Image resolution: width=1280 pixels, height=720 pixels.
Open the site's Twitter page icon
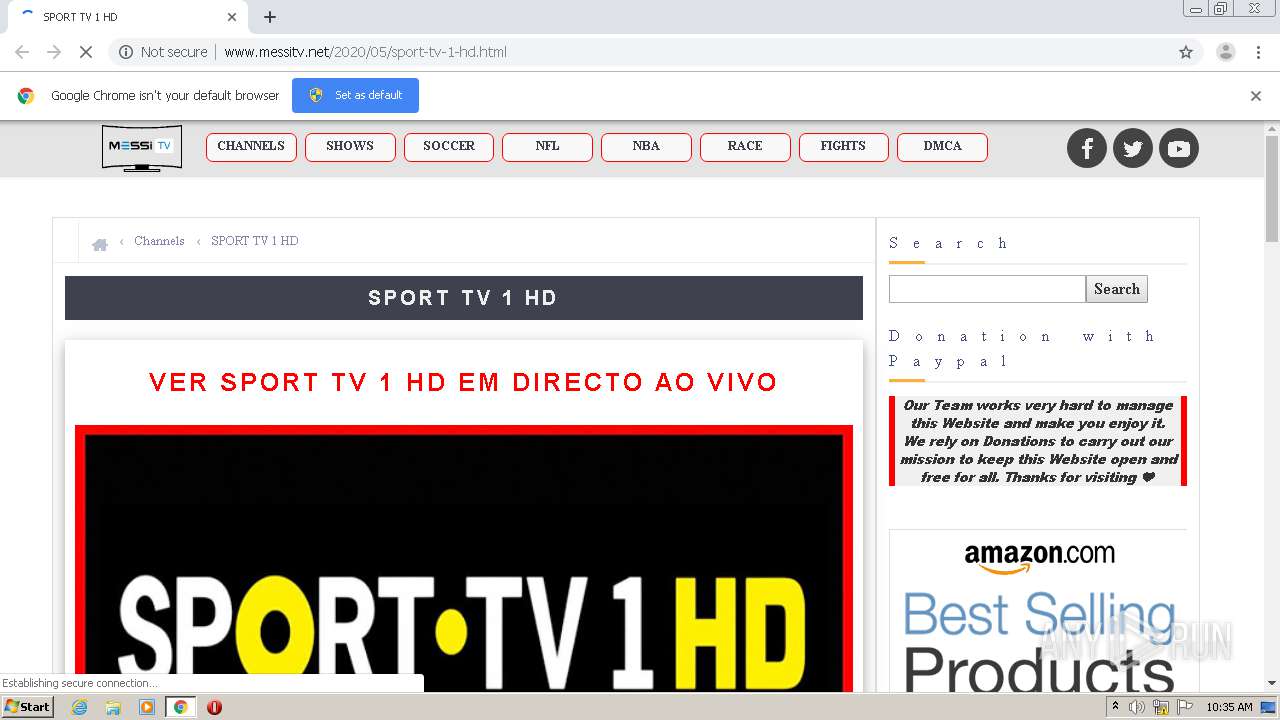point(1133,148)
